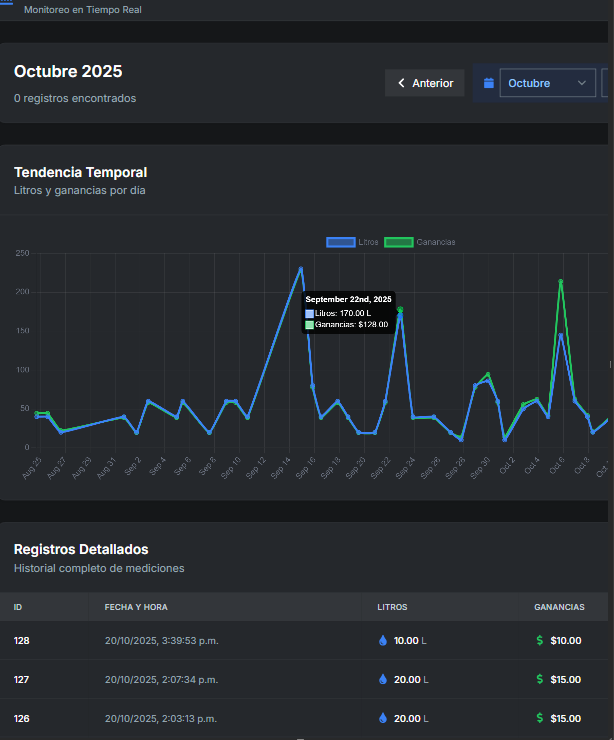Click water drop icon in row 127
Screen dimensions: 614x740
[x=383, y=680]
